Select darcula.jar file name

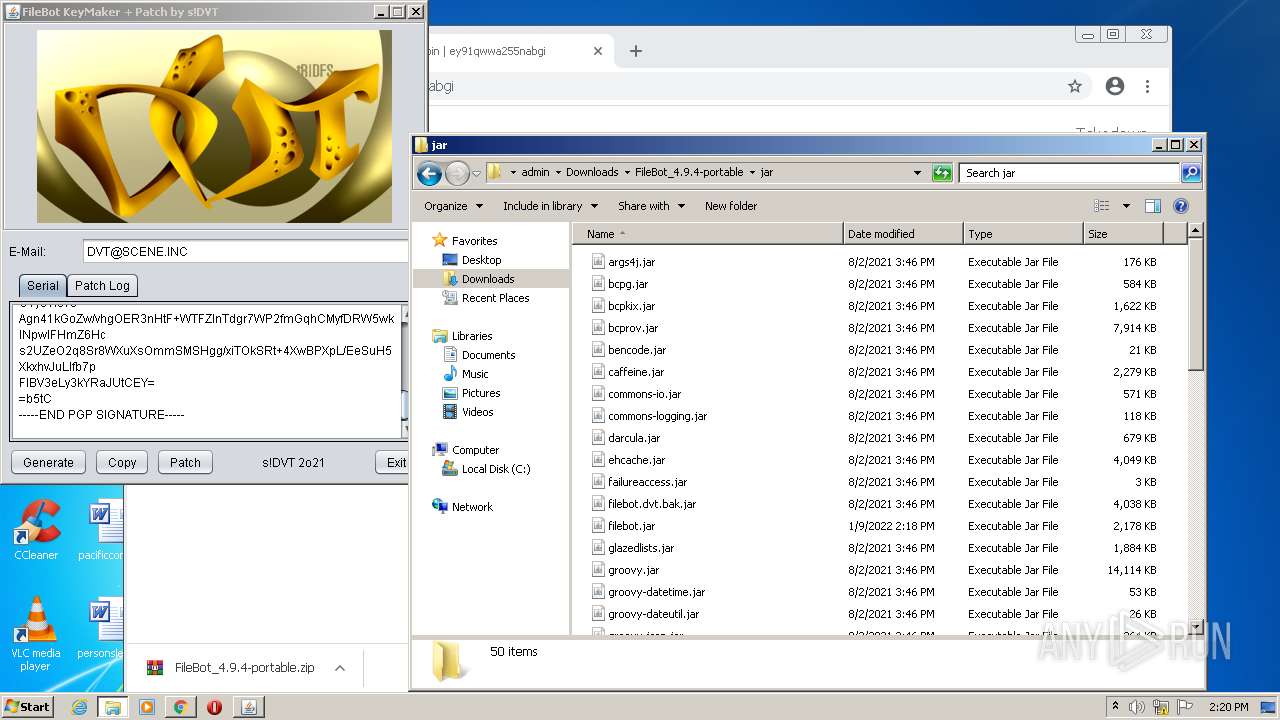[x=634, y=438]
